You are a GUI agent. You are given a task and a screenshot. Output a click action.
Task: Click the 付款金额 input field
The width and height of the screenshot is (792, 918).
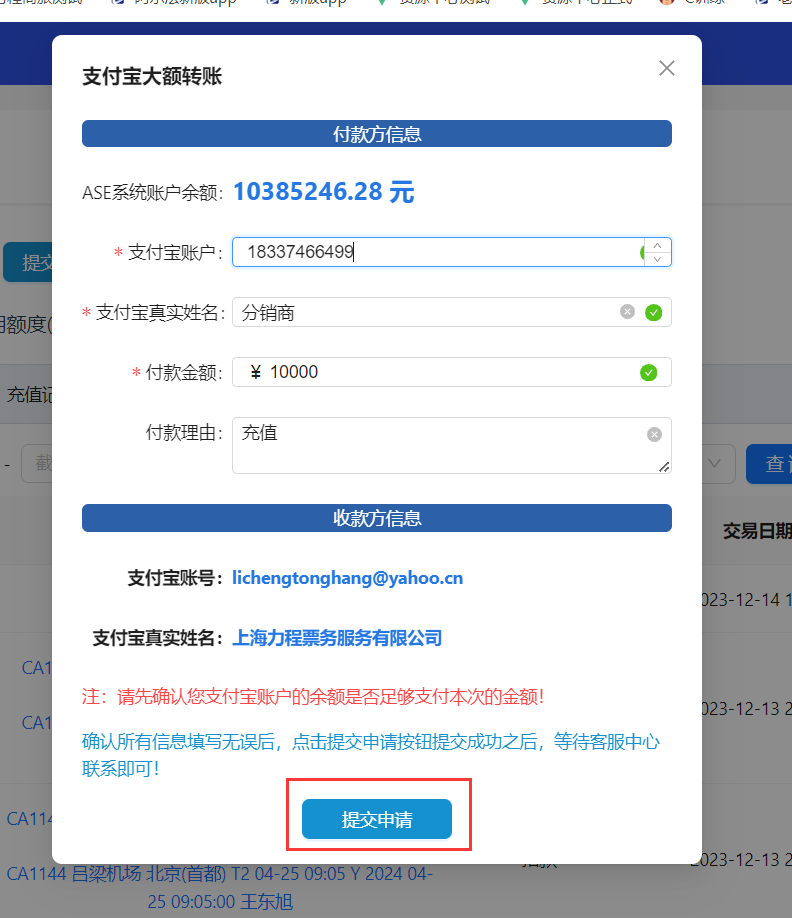(x=452, y=372)
